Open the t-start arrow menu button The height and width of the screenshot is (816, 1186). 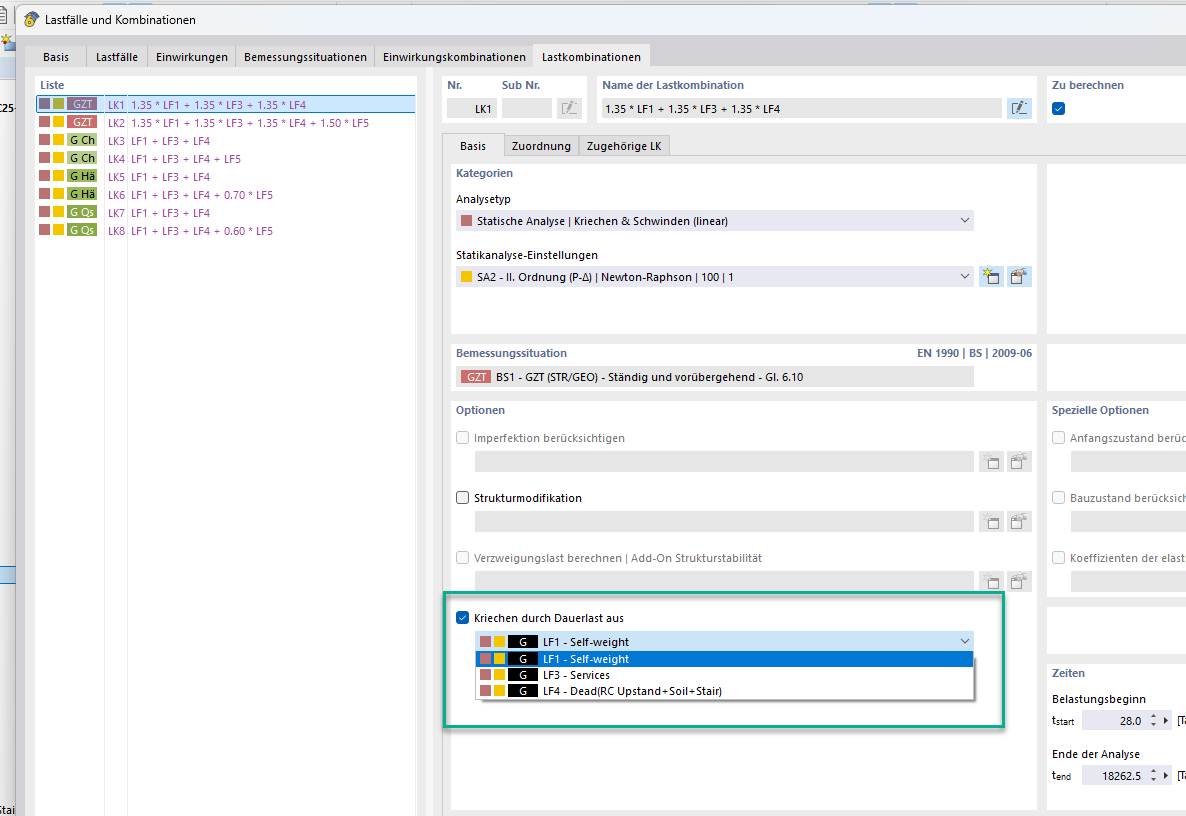click(1166, 721)
